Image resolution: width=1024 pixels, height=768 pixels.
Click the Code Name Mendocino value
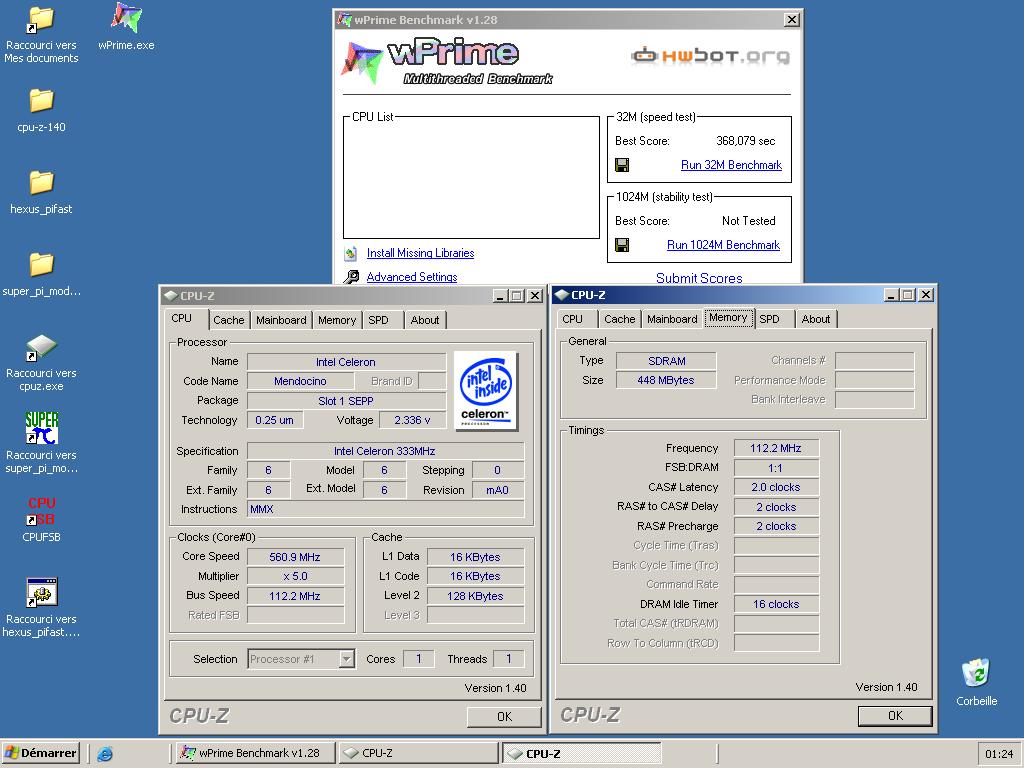coord(300,381)
